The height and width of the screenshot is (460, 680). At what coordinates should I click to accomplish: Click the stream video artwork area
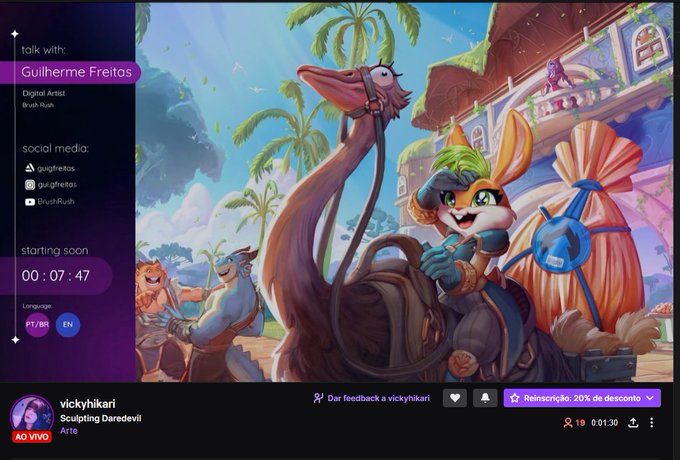pyautogui.click(x=404, y=192)
